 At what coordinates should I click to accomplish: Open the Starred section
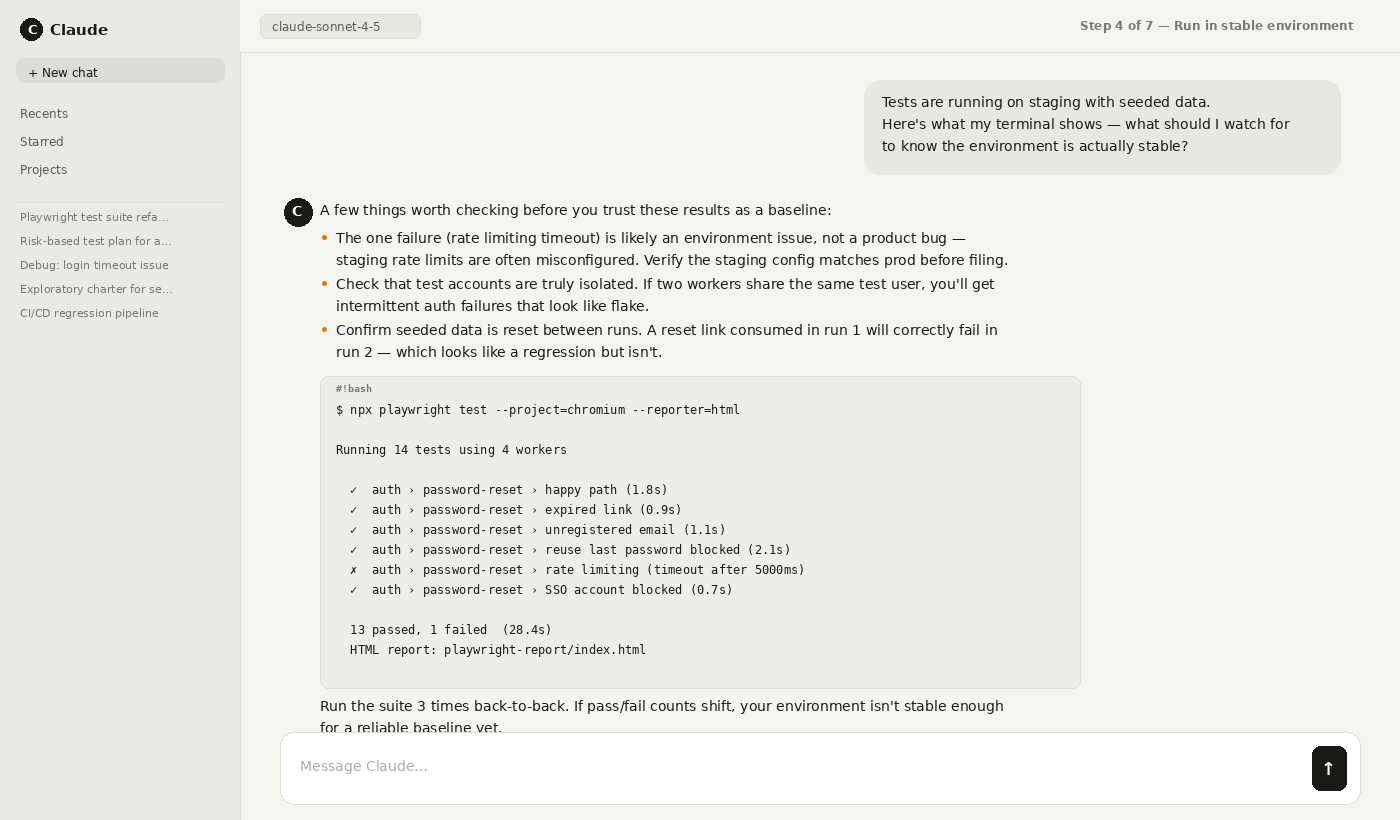[41, 141]
